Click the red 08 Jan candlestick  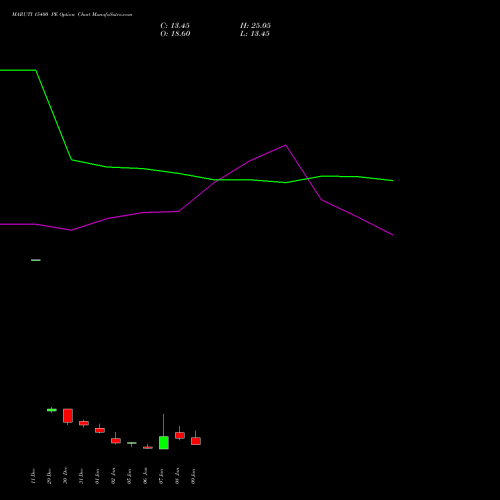(180, 434)
